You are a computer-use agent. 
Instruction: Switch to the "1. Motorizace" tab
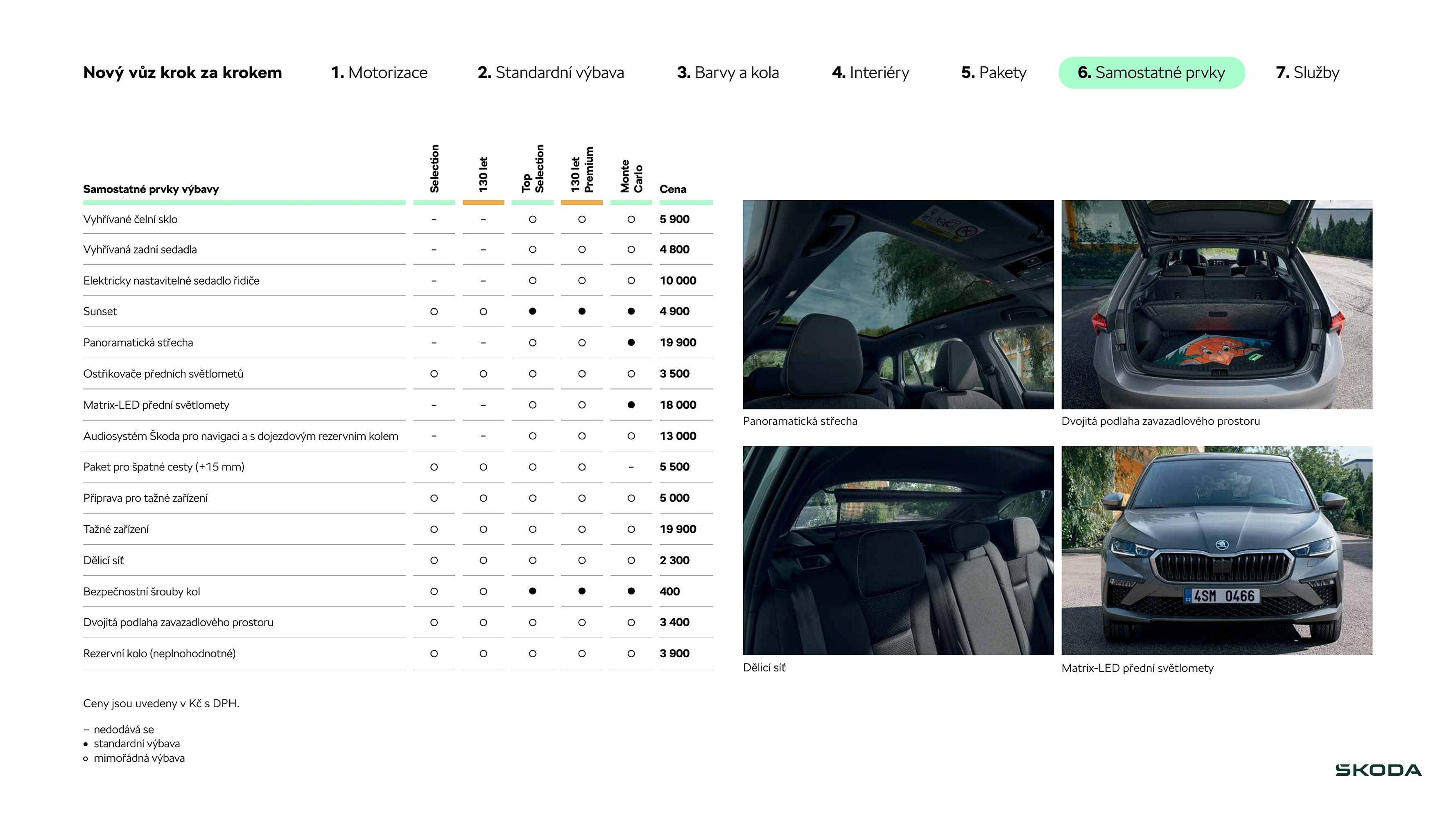coord(380,72)
